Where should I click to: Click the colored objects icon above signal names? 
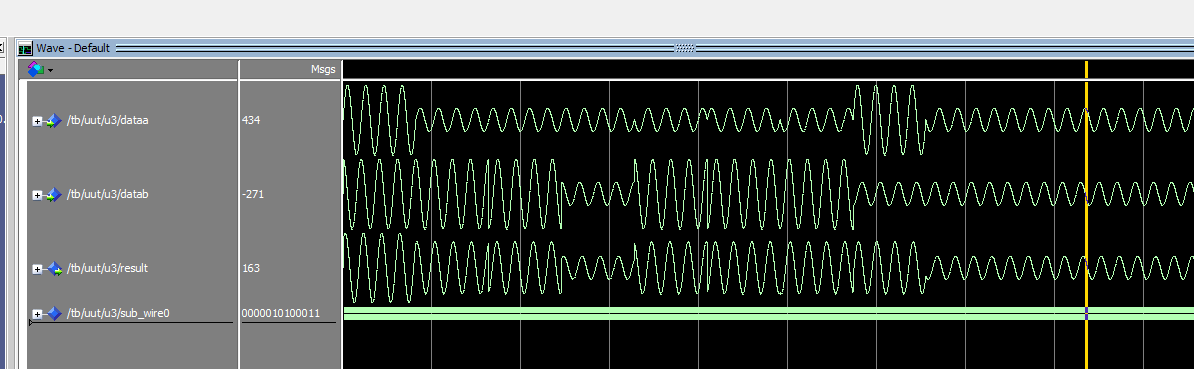[x=36, y=69]
